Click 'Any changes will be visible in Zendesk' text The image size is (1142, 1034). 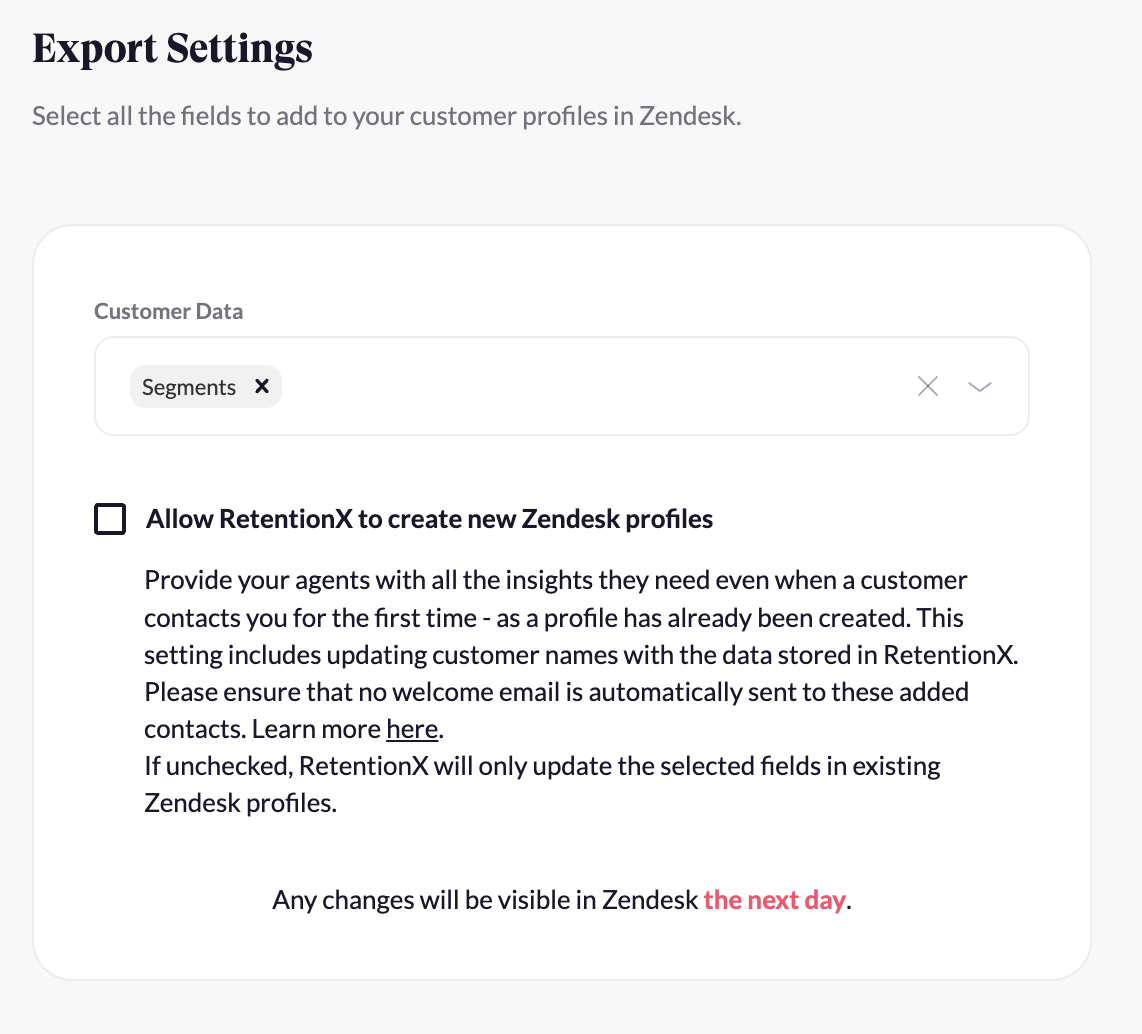(485, 900)
